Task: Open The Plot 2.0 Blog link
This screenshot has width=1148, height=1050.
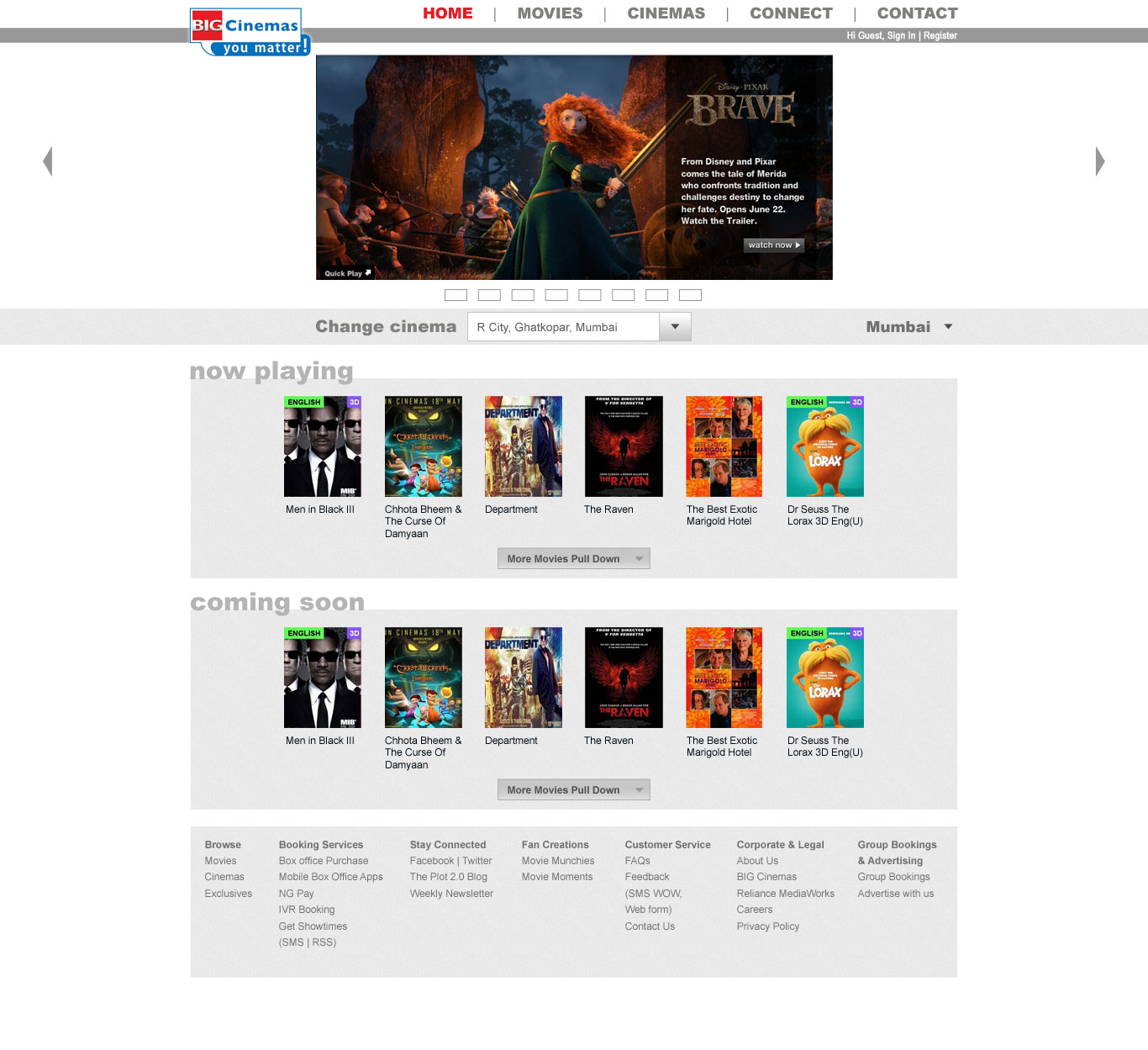Action: pyautogui.click(x=449, y=877)
